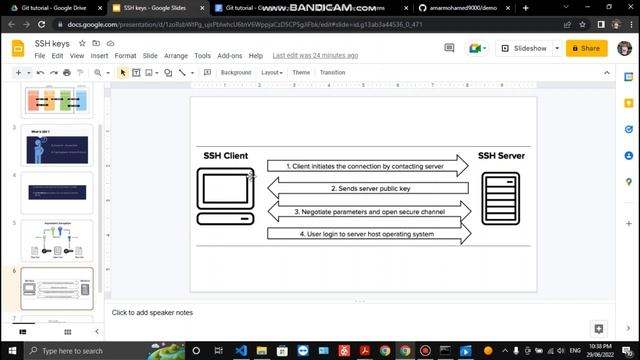Image resolution: width=640 pixels, height=360 pixels.
Task: Click the Google Slides home logo
Action: [18, 49]
